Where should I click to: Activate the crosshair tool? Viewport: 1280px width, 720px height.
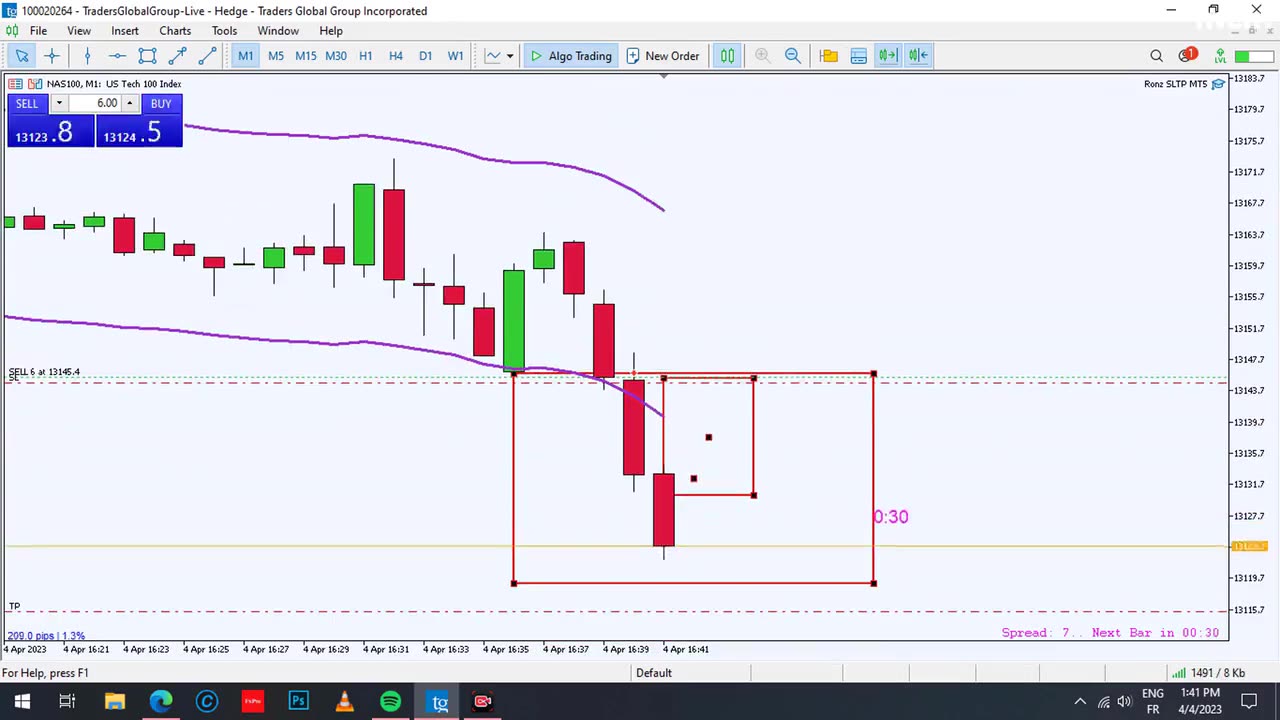pyautogui.click(x=52, y=56)
